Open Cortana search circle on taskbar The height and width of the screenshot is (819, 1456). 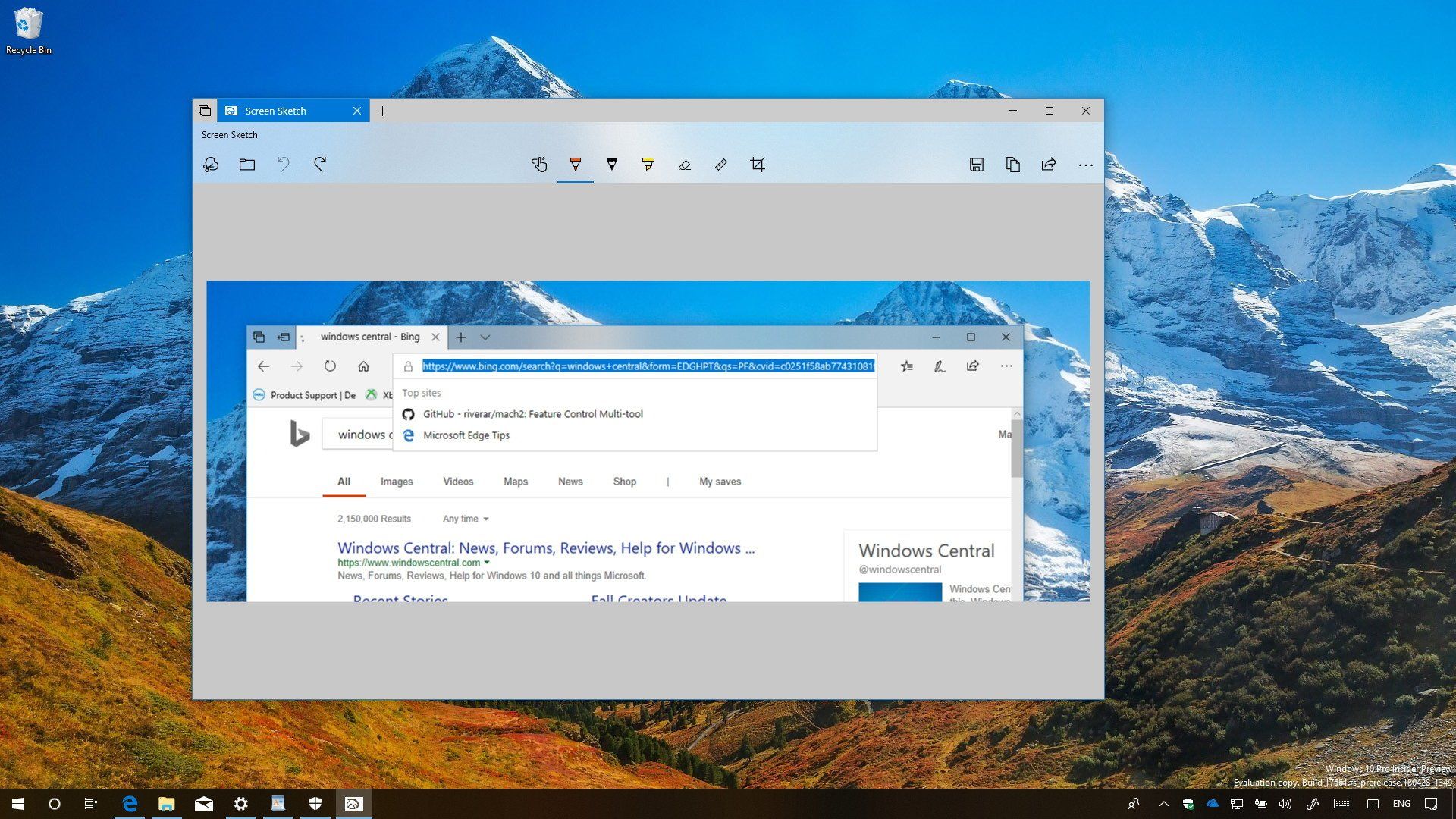pyautogui.click(x=55, y=804)
